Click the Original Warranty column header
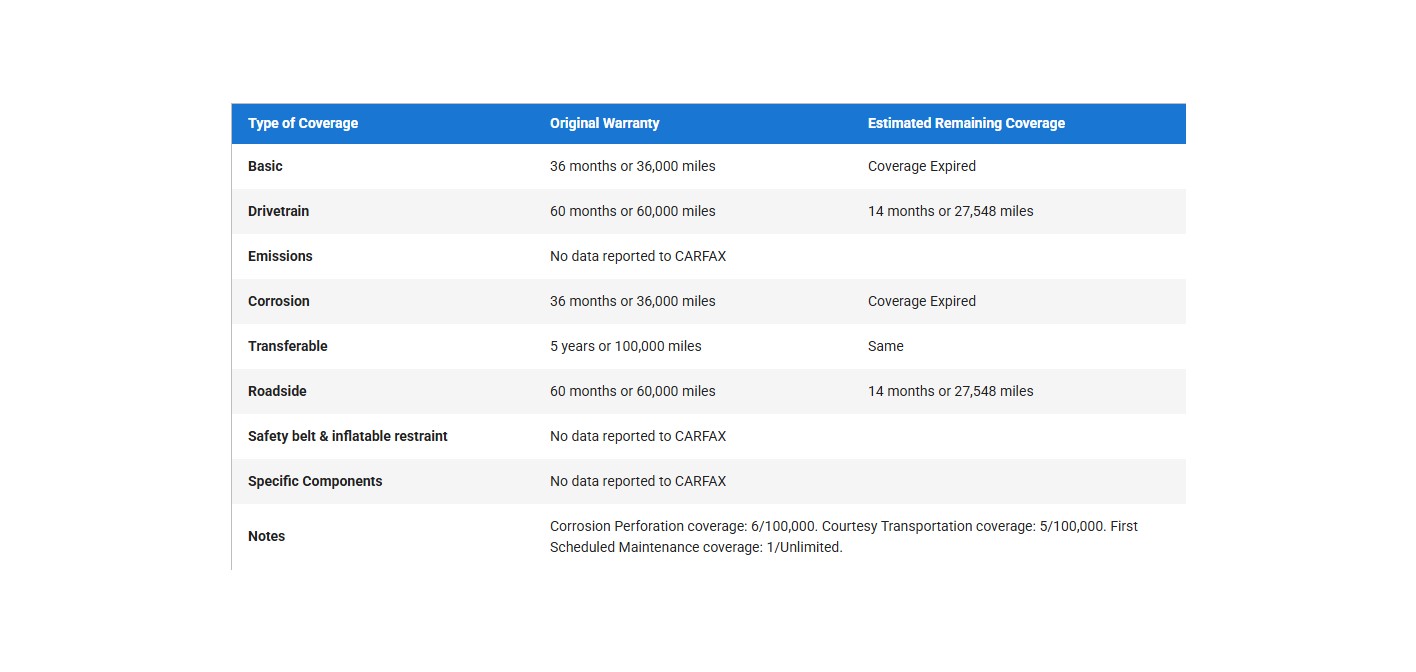Viewport: 1416px width, 672px height. 604,123
